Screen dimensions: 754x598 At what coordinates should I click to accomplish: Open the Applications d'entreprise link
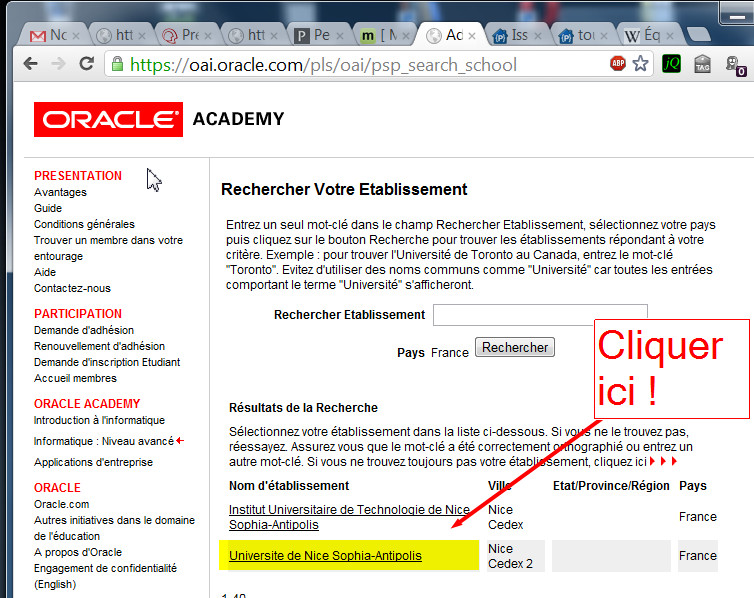[93, 462]
